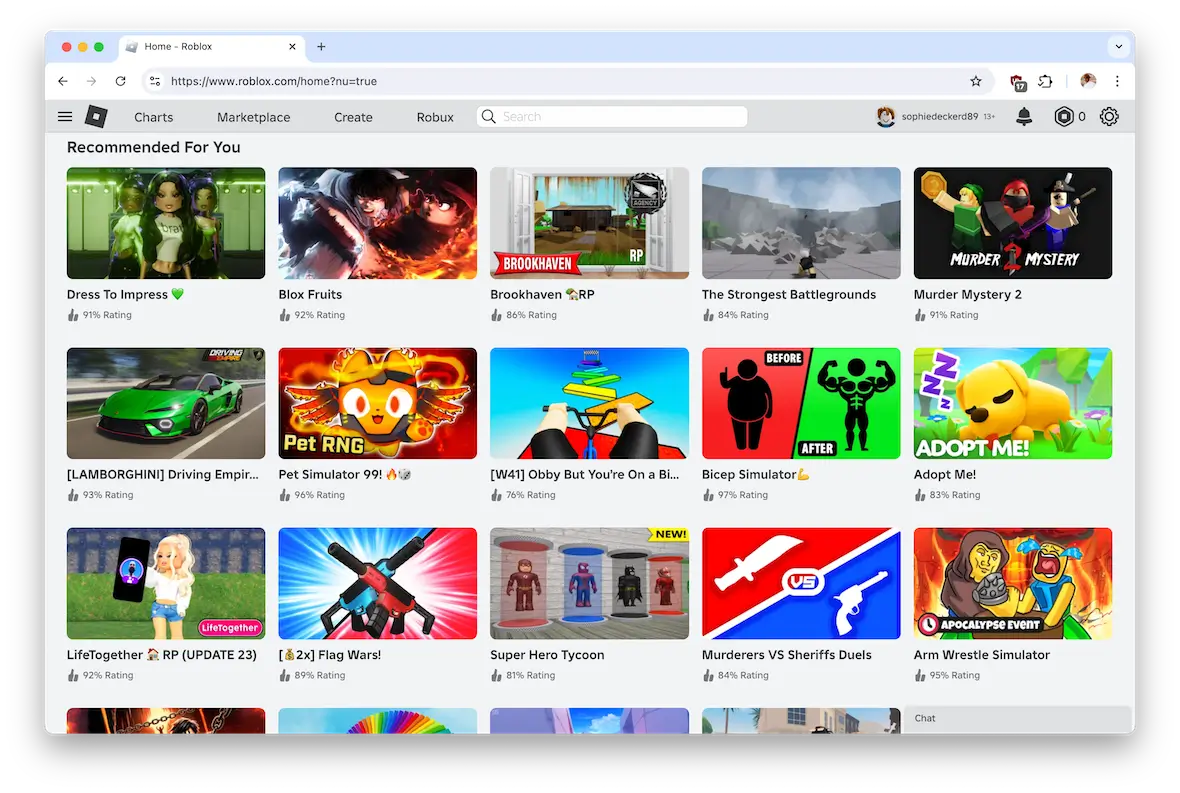Open the settings gear icon
This screenshot has height=793, width=1180.
(x=1109, y=117)
